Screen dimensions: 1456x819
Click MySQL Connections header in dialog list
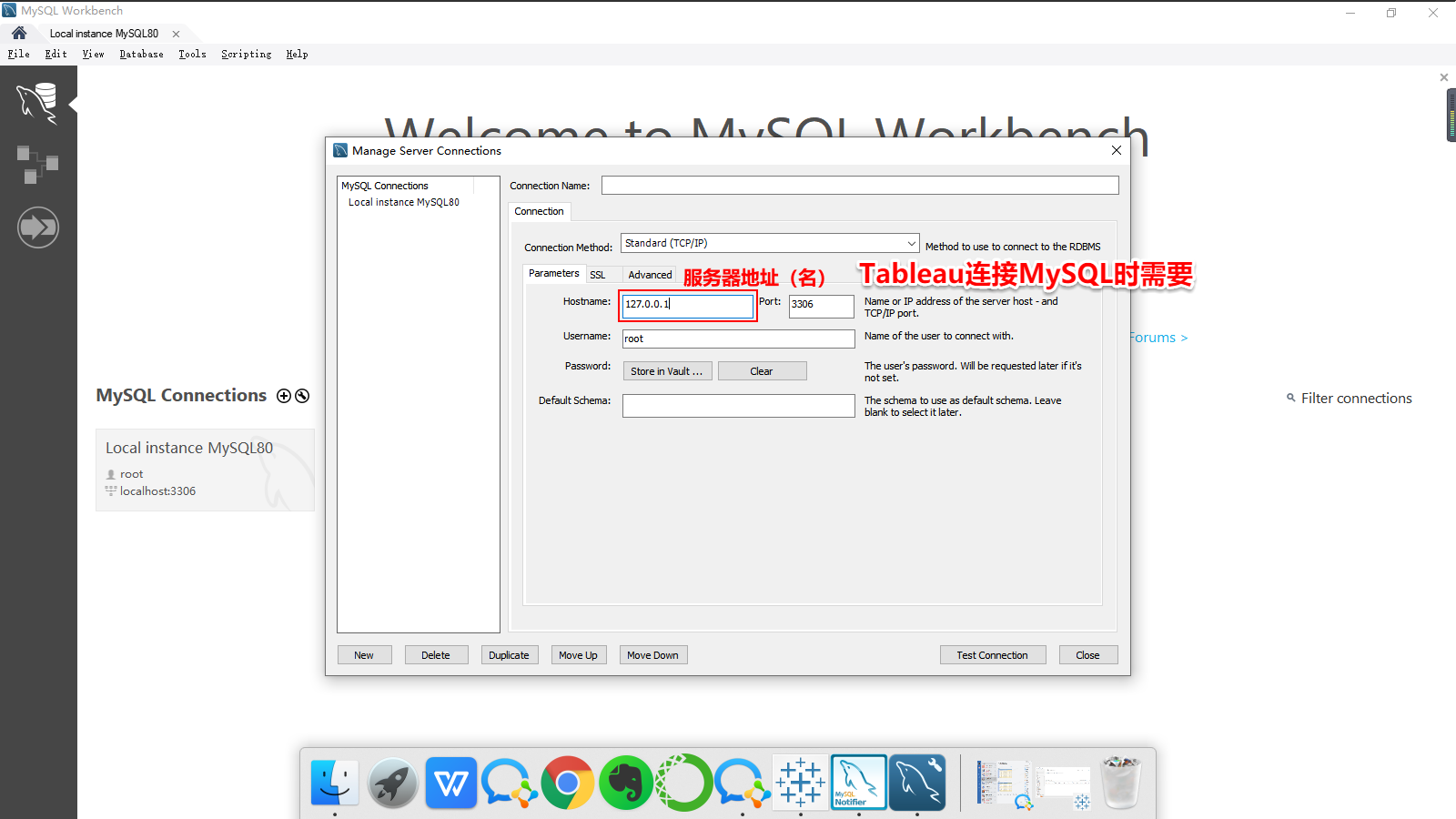(x=385, y=186)
